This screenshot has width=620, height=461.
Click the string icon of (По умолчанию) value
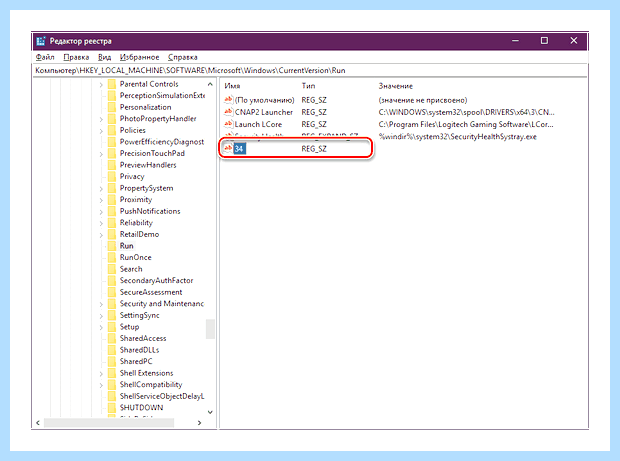pos(228,100)
